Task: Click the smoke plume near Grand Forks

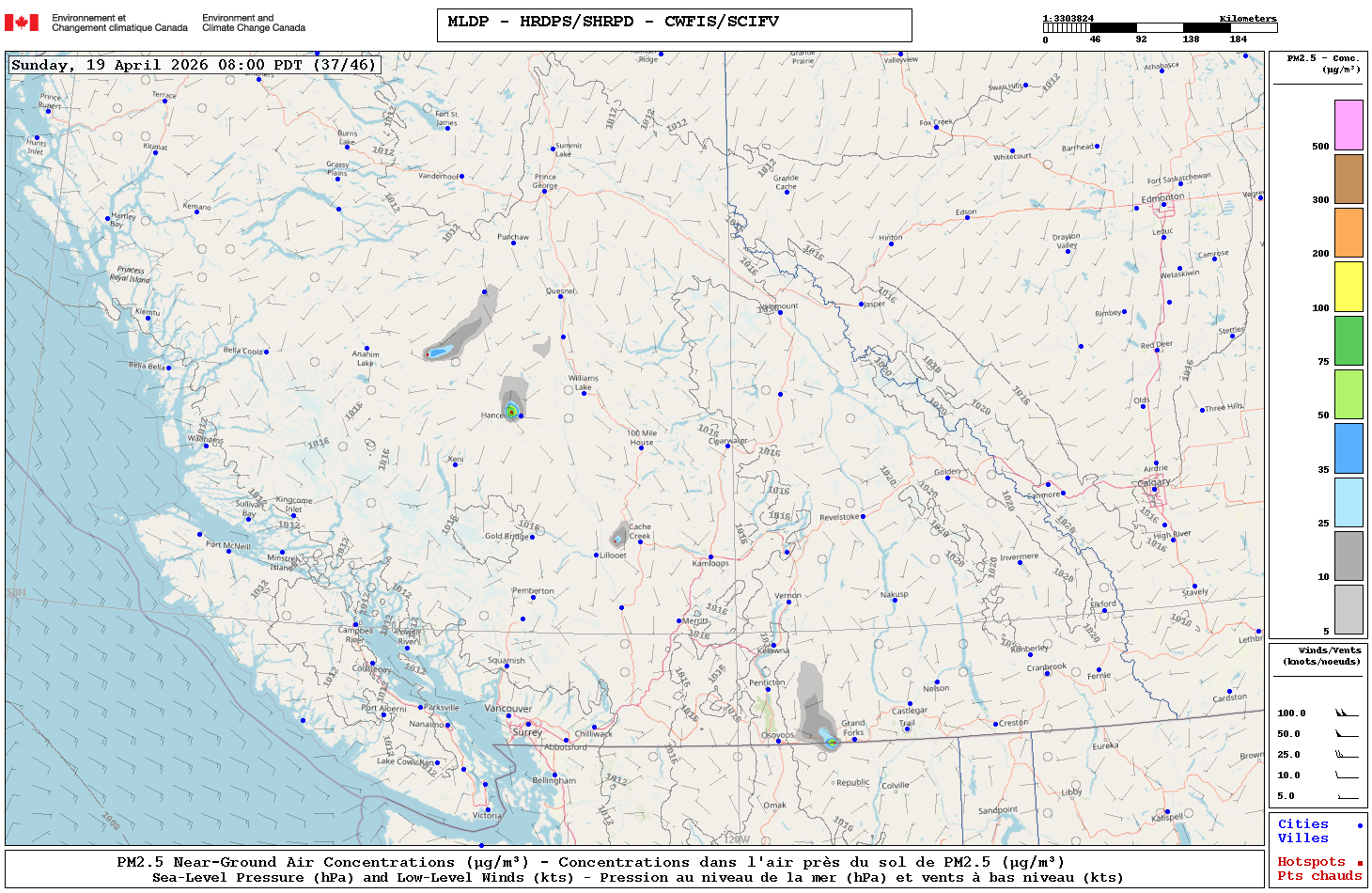Action: tap(814, 705)
